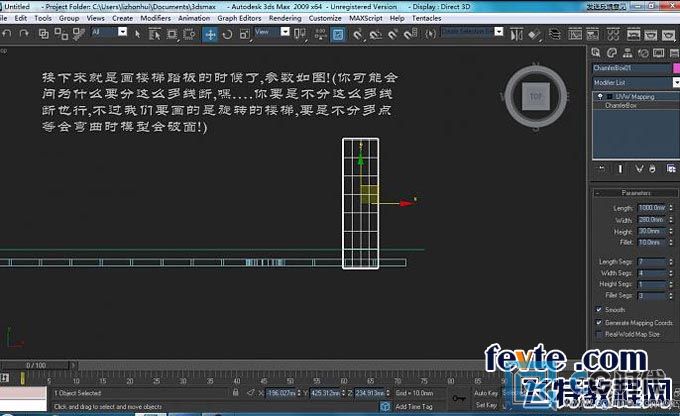
Task: Click Rectangular Selection Region icon
Action: (172, 34)
